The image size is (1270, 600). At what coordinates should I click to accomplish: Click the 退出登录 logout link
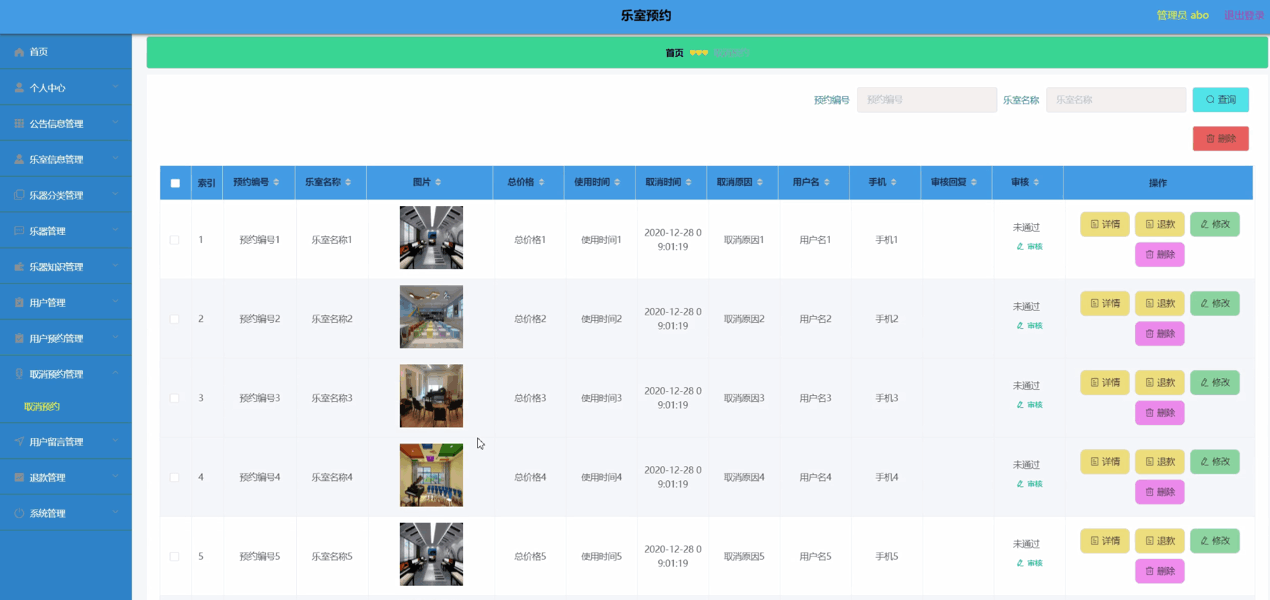click(x=1243, y=15)
